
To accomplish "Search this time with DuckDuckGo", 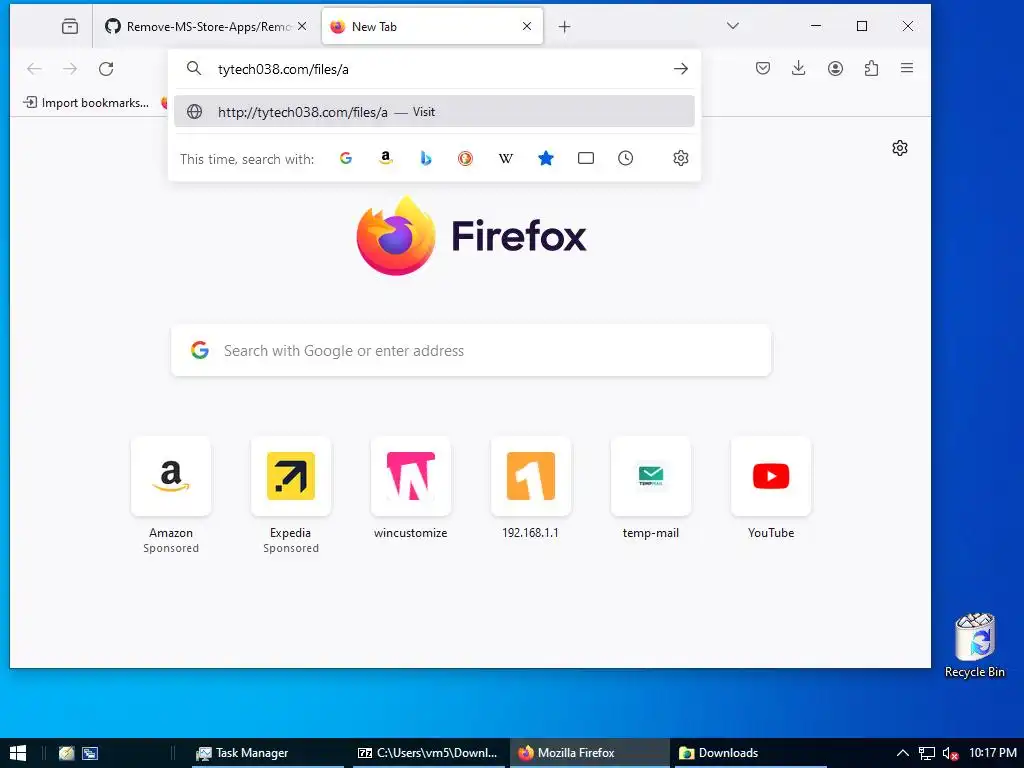I will click(465, 158).
